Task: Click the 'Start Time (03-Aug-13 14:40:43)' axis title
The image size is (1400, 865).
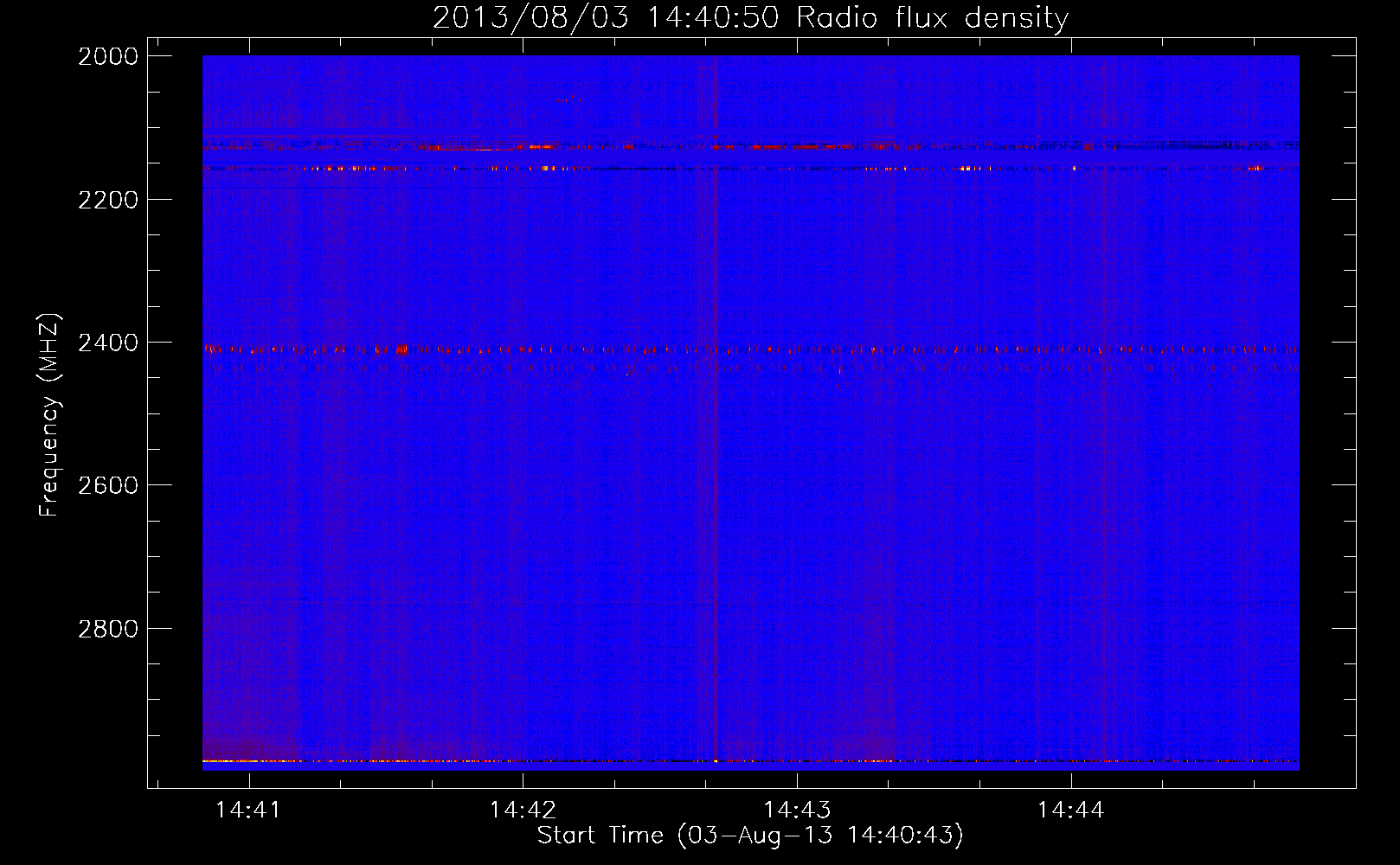Action: [x=750, y=836]
